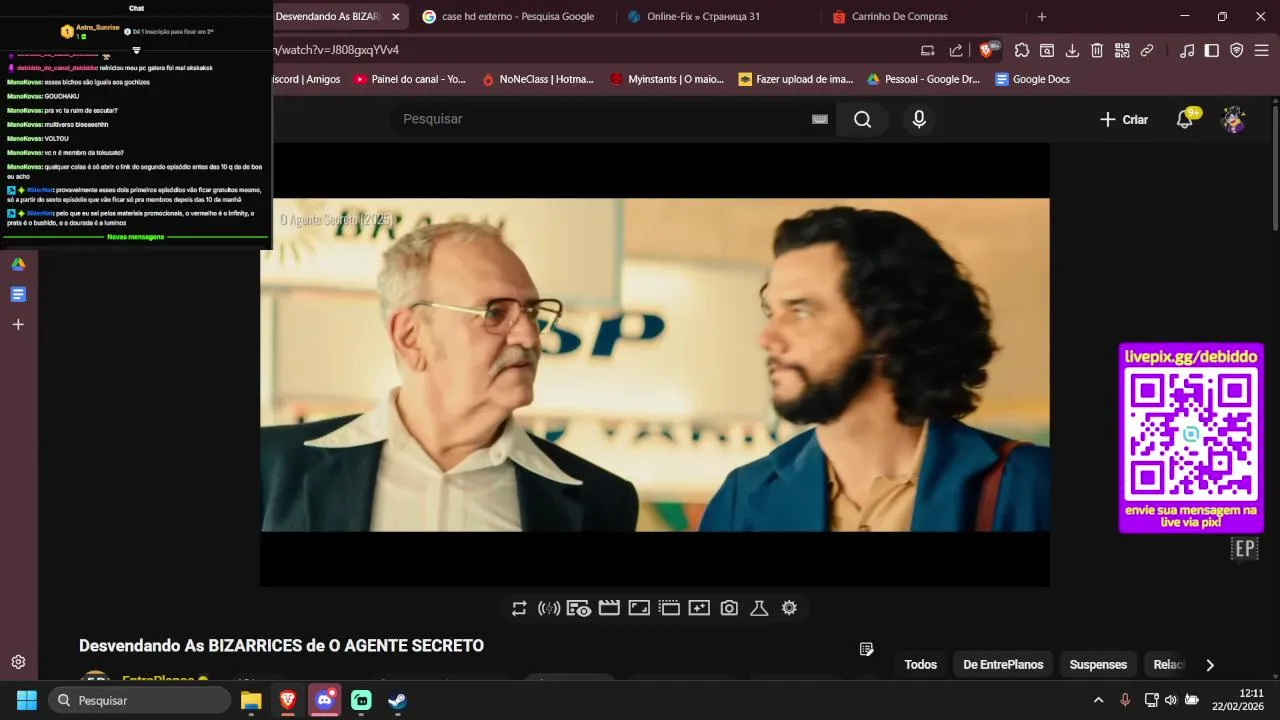
Task: Open the Painel do canal bookmark
Action: [410, 79]
